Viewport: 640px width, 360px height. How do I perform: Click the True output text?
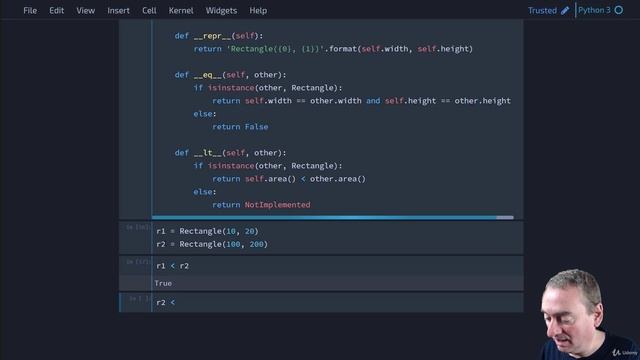click(163, 283)
